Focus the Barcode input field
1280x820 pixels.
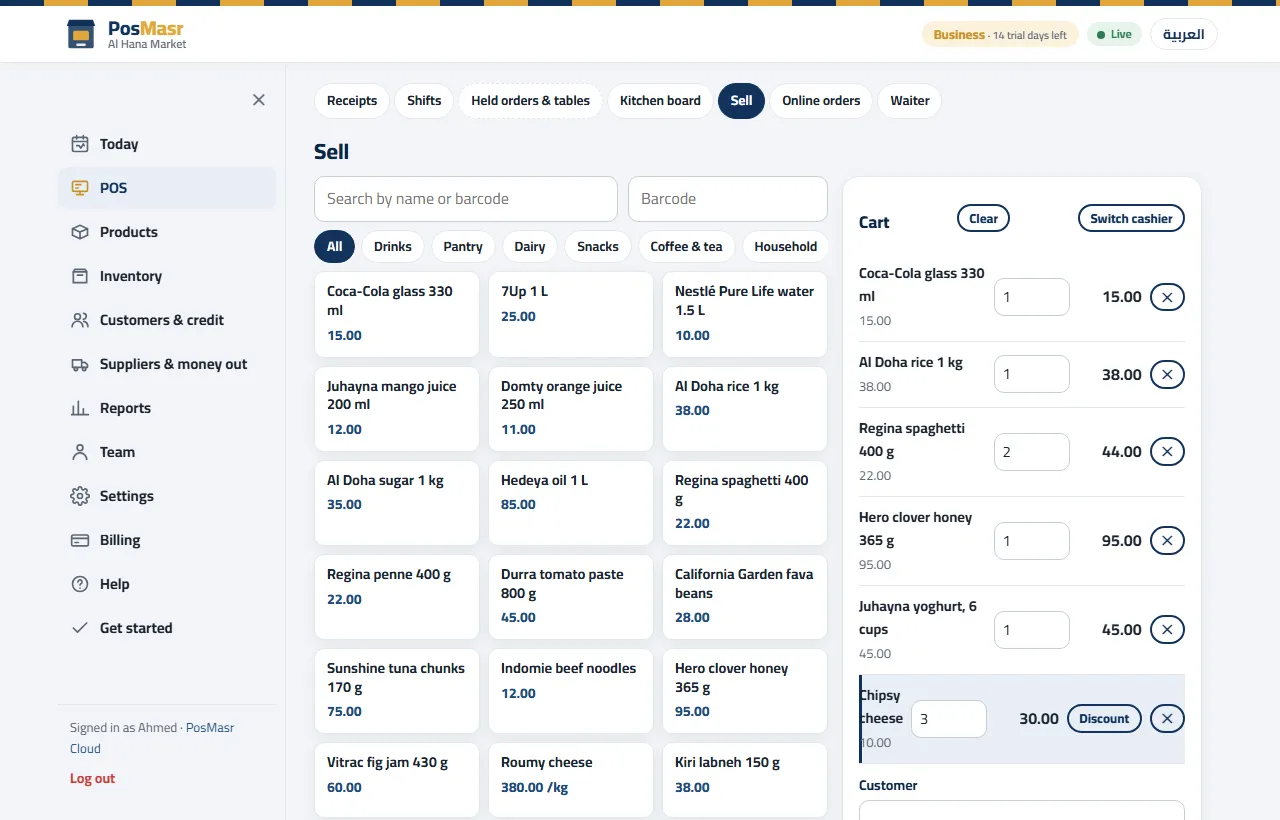tap(728, 199)
